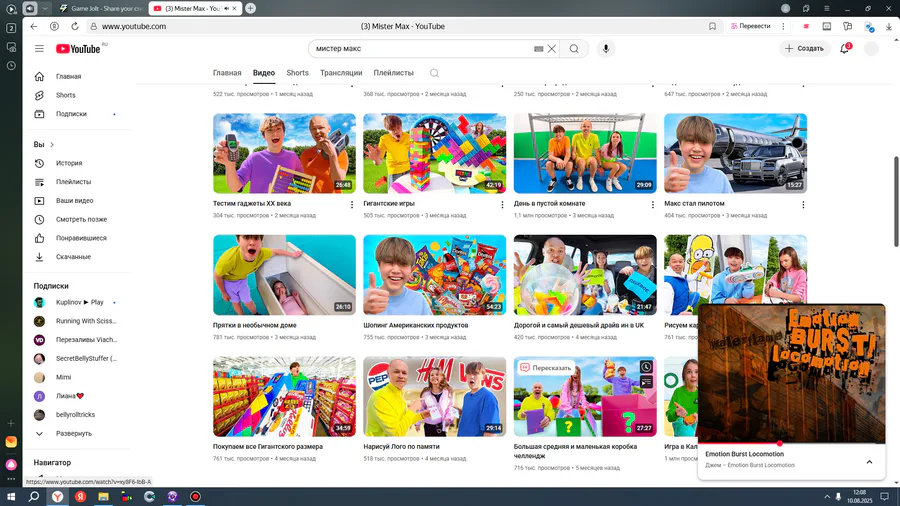Open video title 'Шопинг Американских продуктов'
The height and width of the screenshot is (506, 900).
coord(416,325)
